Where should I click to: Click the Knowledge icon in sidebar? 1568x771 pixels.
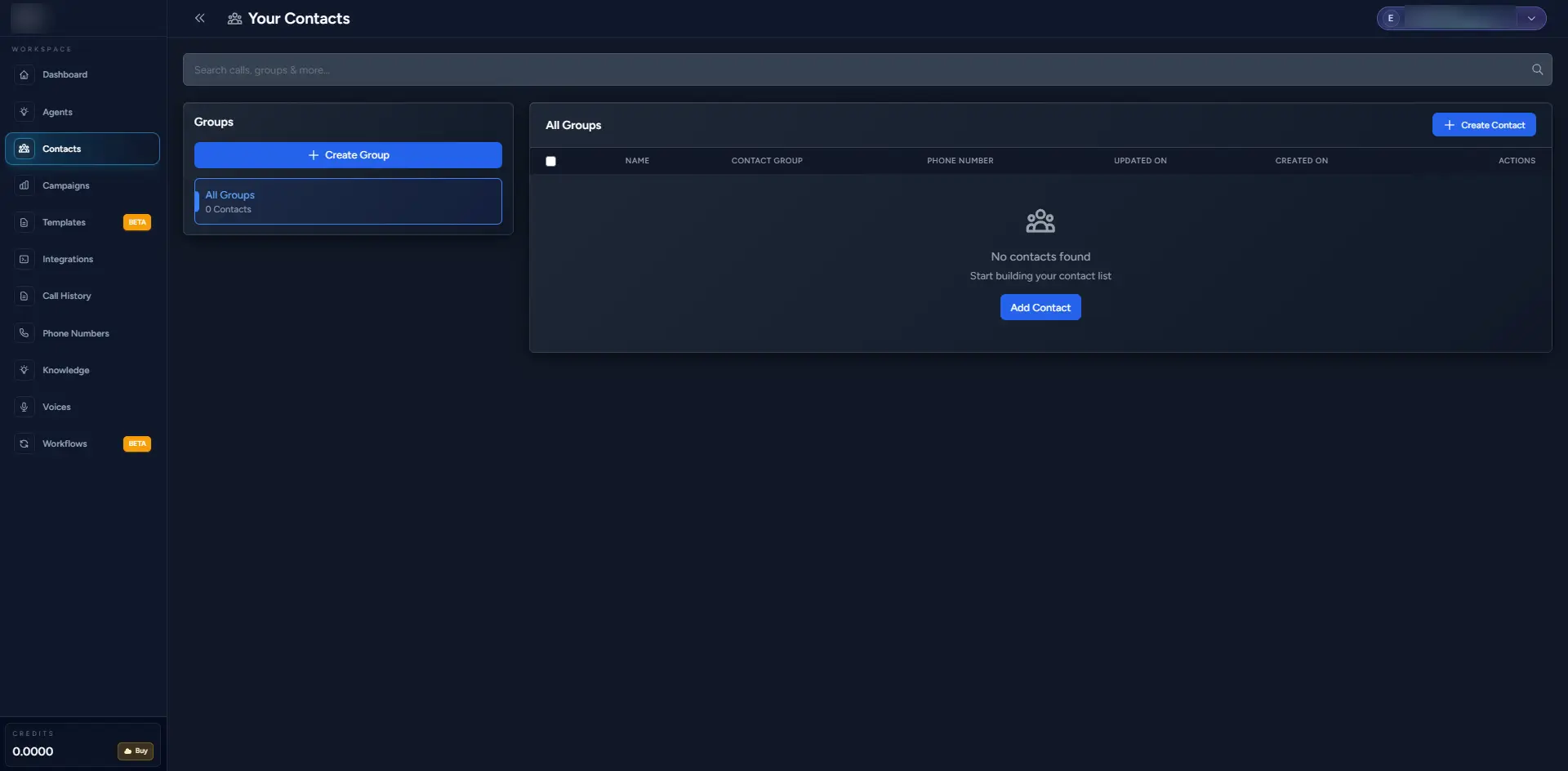(24, 370)
